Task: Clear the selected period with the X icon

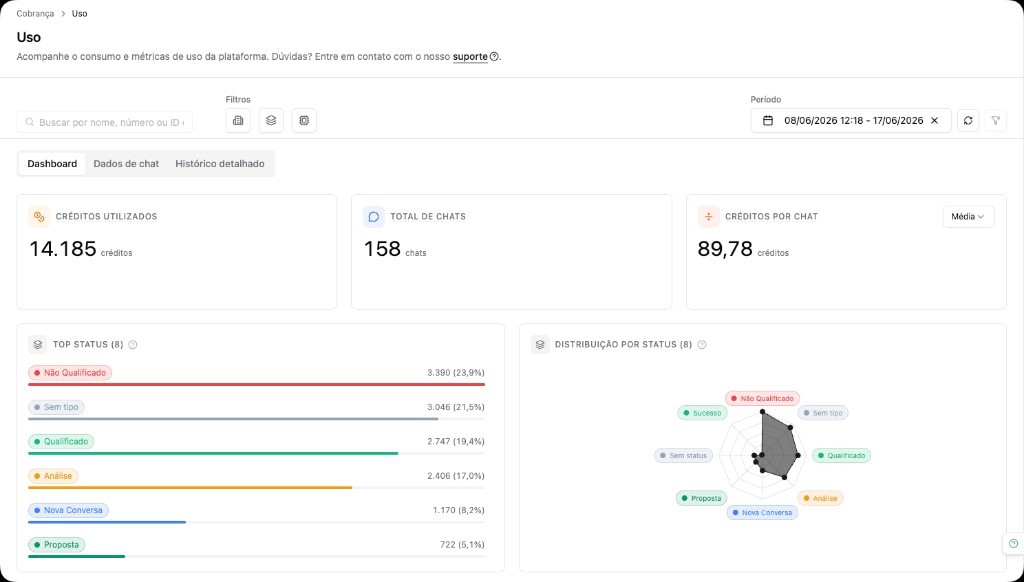Action: (935, 121)
